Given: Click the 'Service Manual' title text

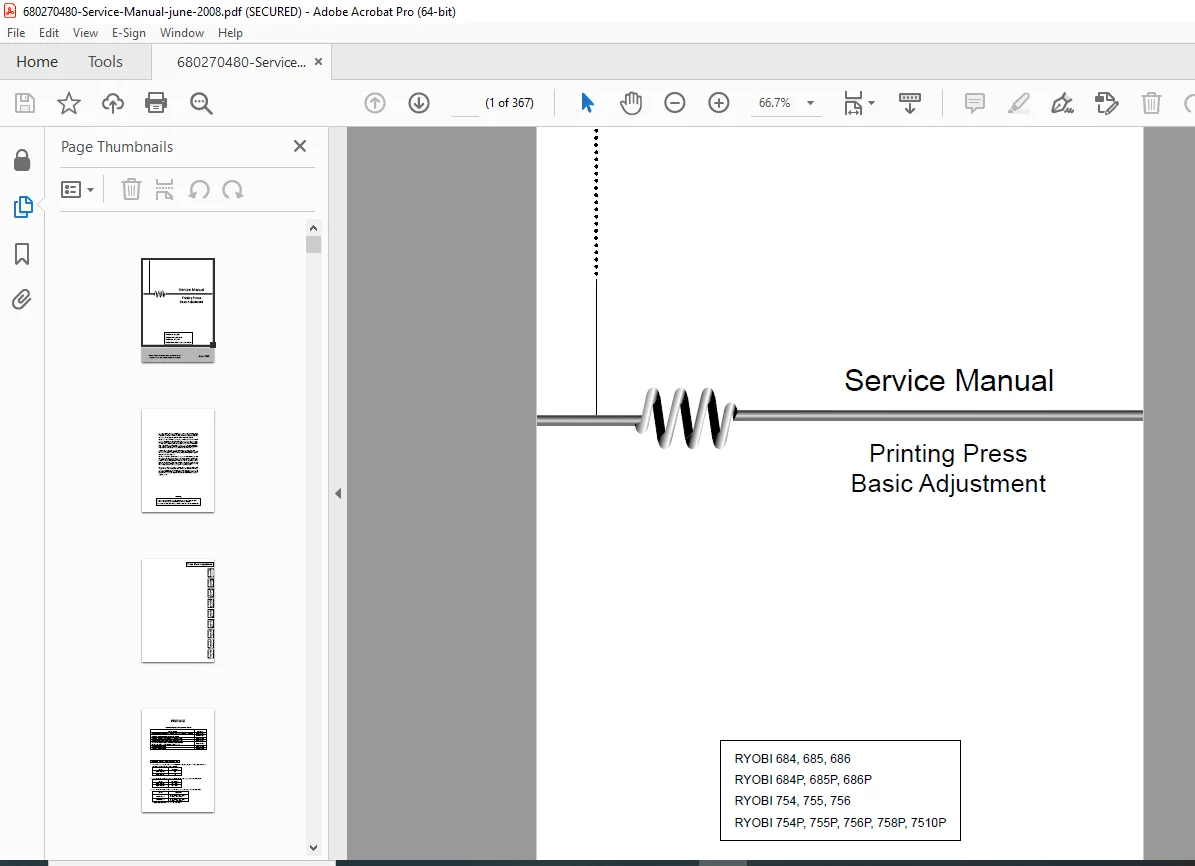Looking at the screenshot, I should [949, 380].
